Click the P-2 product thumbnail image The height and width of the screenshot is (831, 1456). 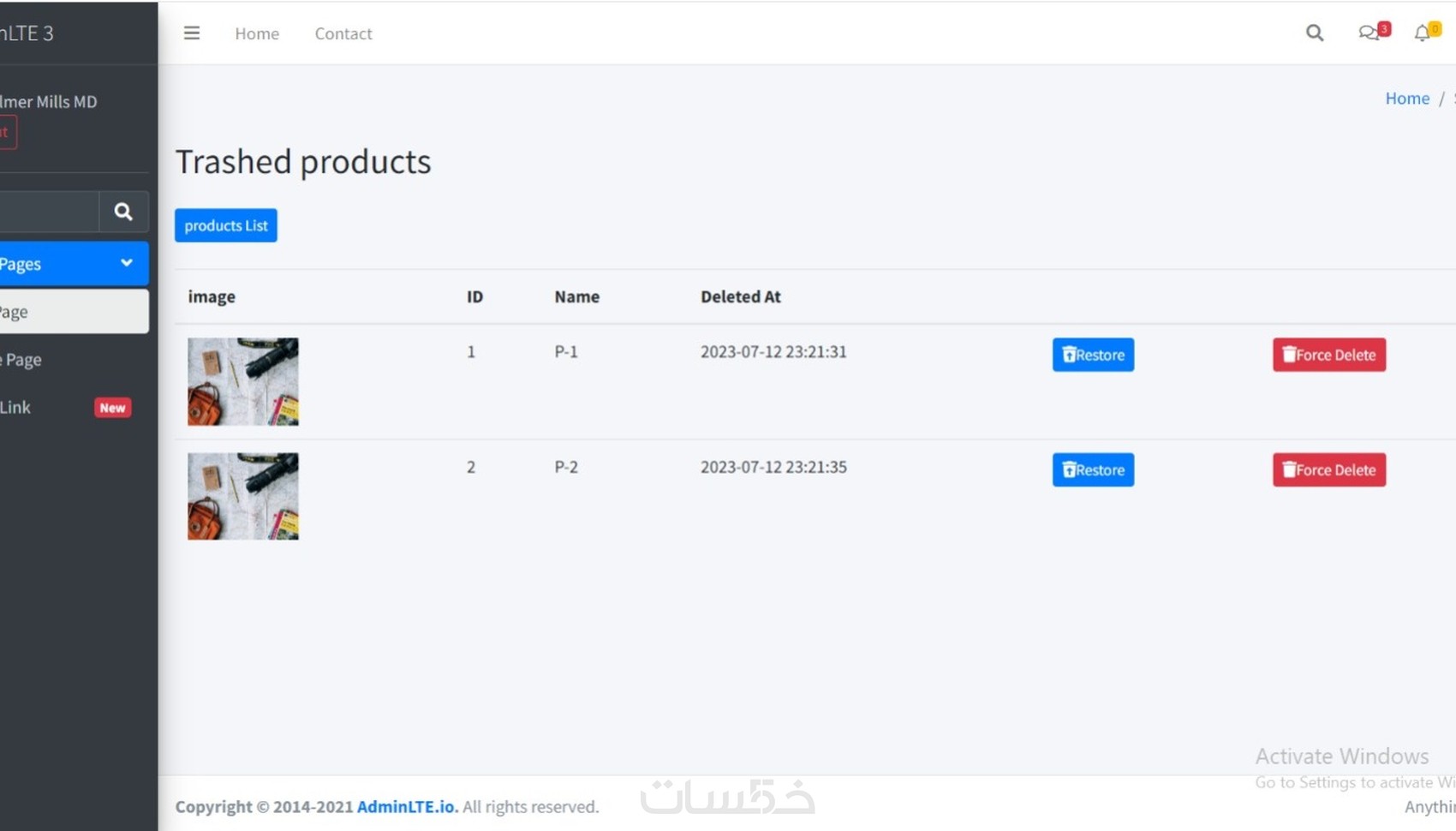coord(243,496)
